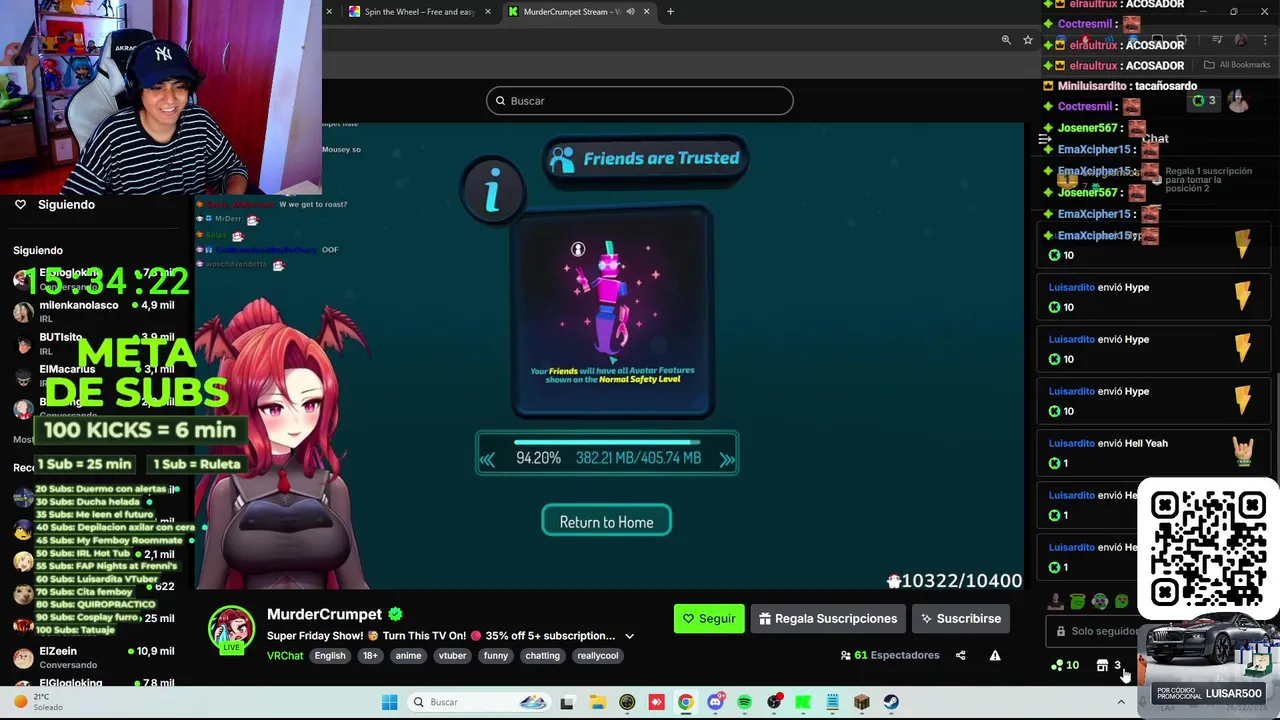This screenshot has height=720, width=1280.
Task: Click the download progress bar at 94.20%
Action: pos(607,441)
